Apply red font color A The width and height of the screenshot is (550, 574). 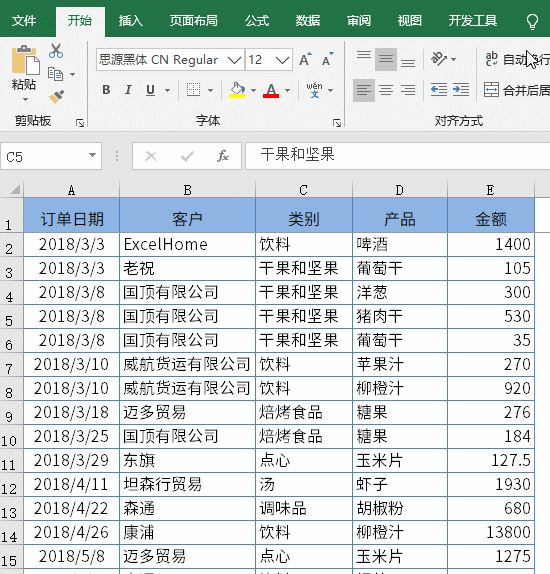point(271,90)
